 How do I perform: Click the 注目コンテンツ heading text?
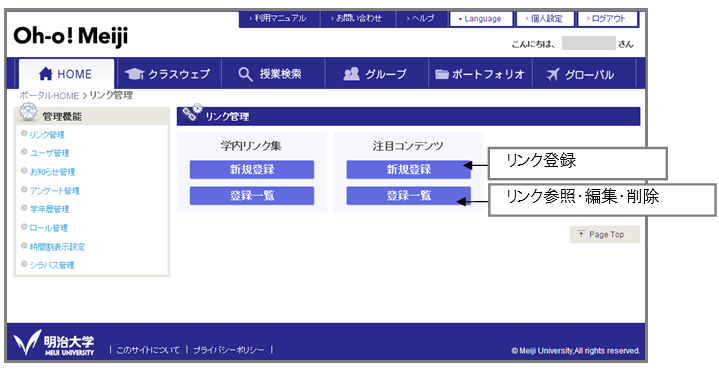(408, 146)
